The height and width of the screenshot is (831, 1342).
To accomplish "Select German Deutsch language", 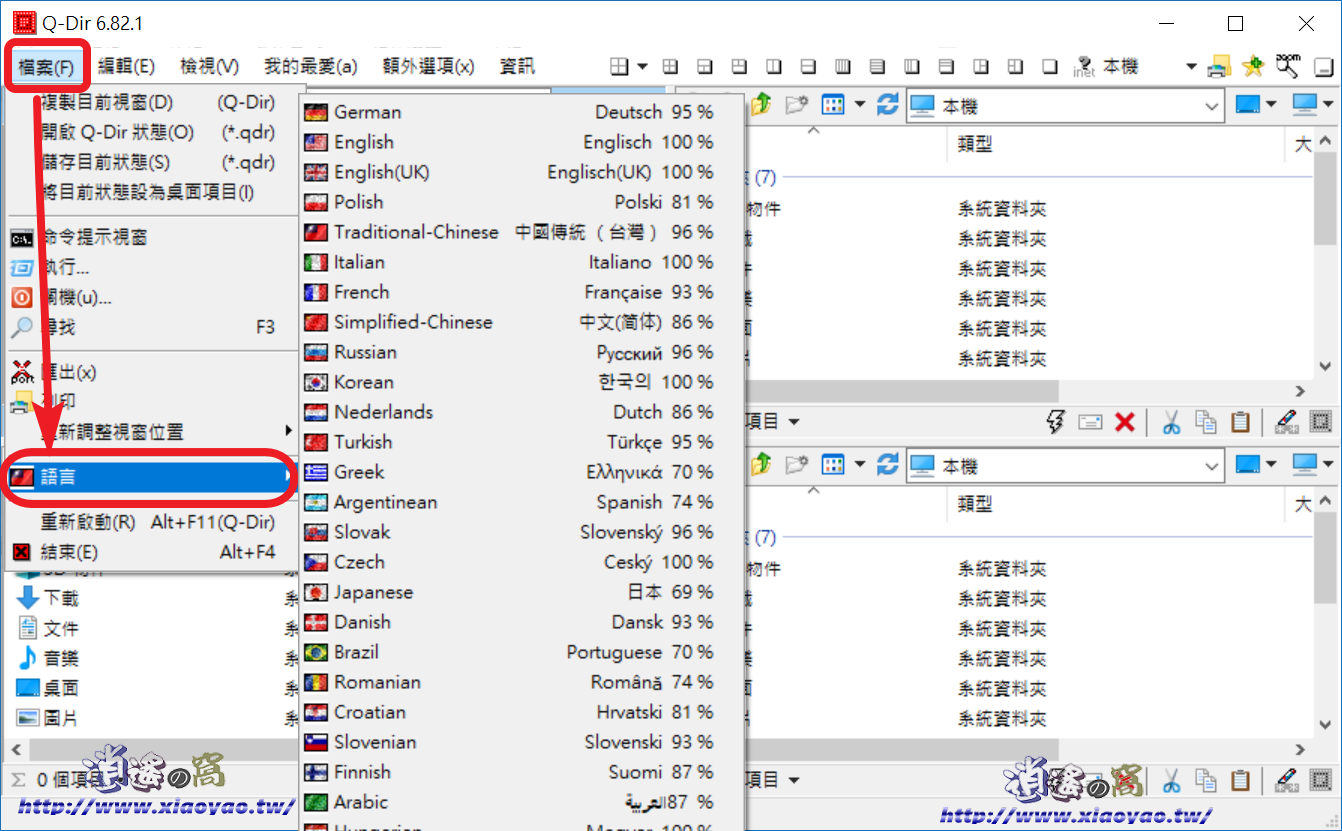I will coord(522,112).
